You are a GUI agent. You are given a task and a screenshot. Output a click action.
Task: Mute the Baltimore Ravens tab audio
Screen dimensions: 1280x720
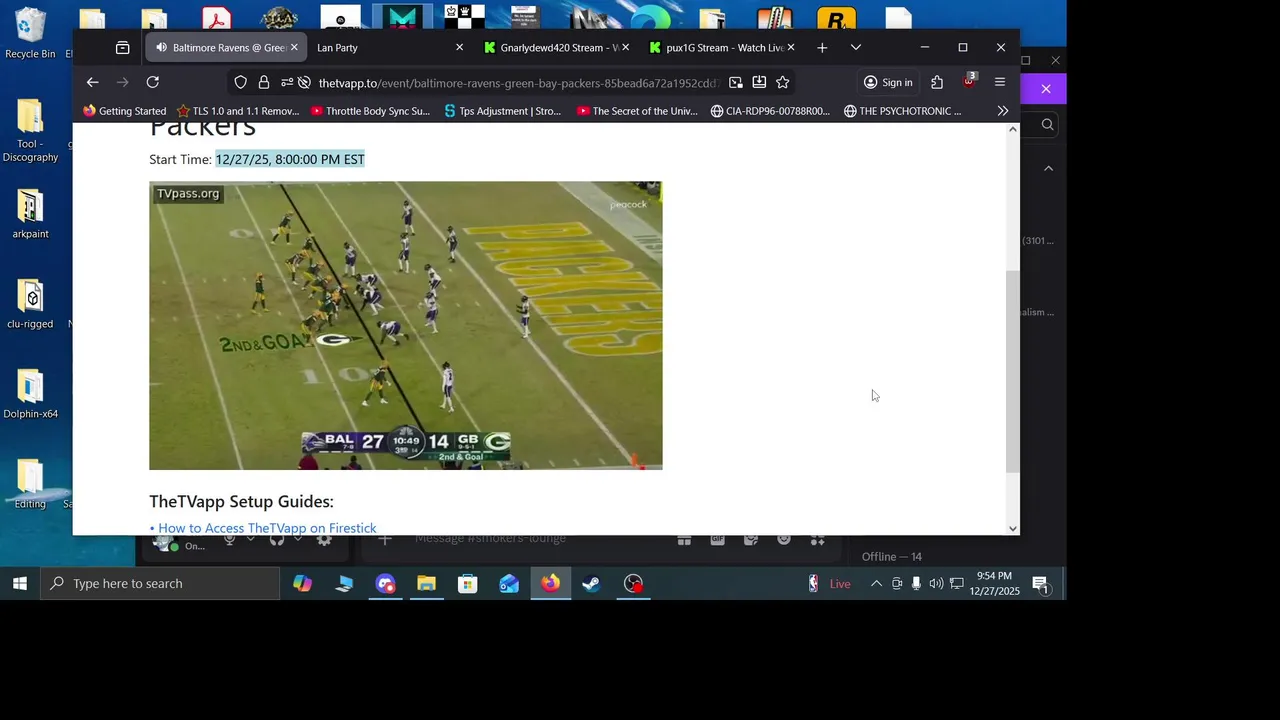coord(161,48)
